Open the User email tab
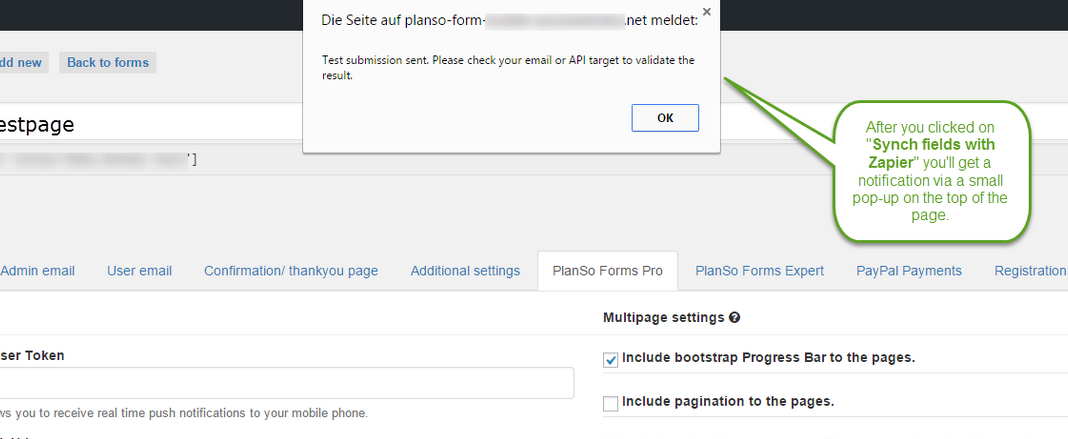 pos(139,271)
